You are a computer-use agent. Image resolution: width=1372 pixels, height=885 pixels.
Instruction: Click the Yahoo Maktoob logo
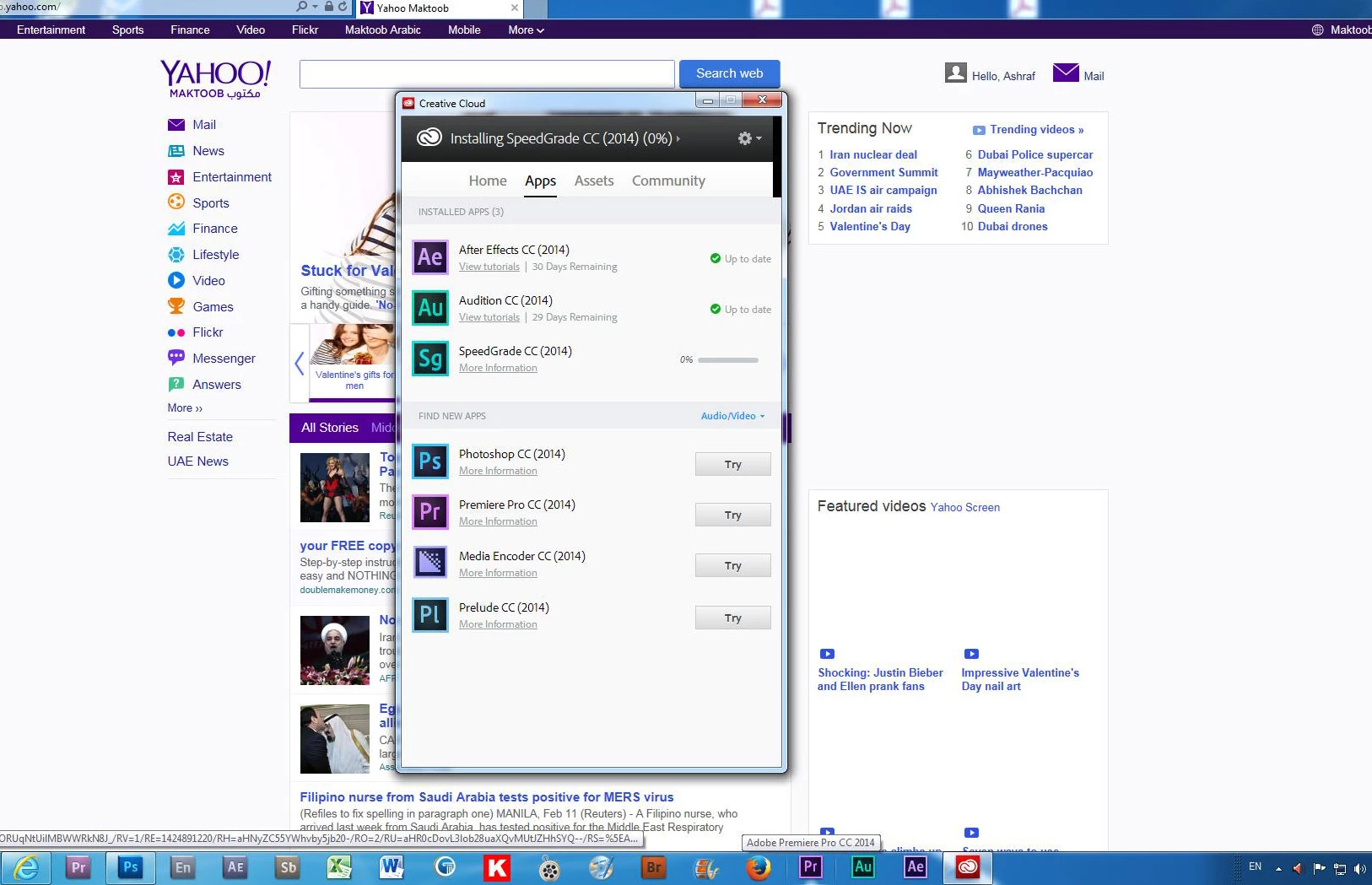click(x=215, y=79)
